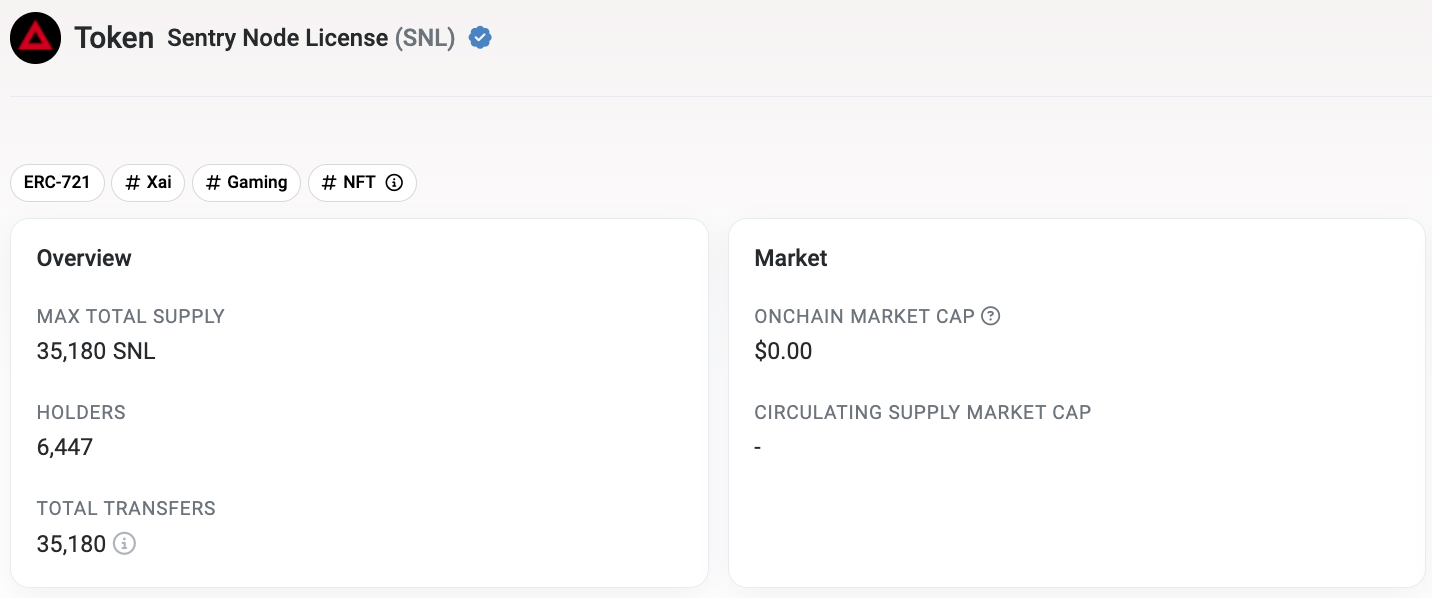Click the $0.00 onchain market cap value

click(x=783, y=352)
